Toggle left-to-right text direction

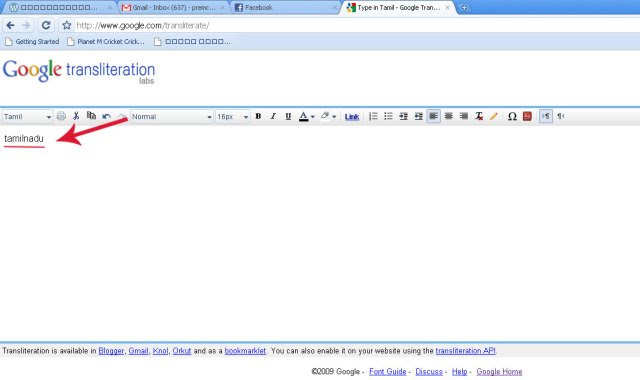pyautogui.click(x=546, y=116)
